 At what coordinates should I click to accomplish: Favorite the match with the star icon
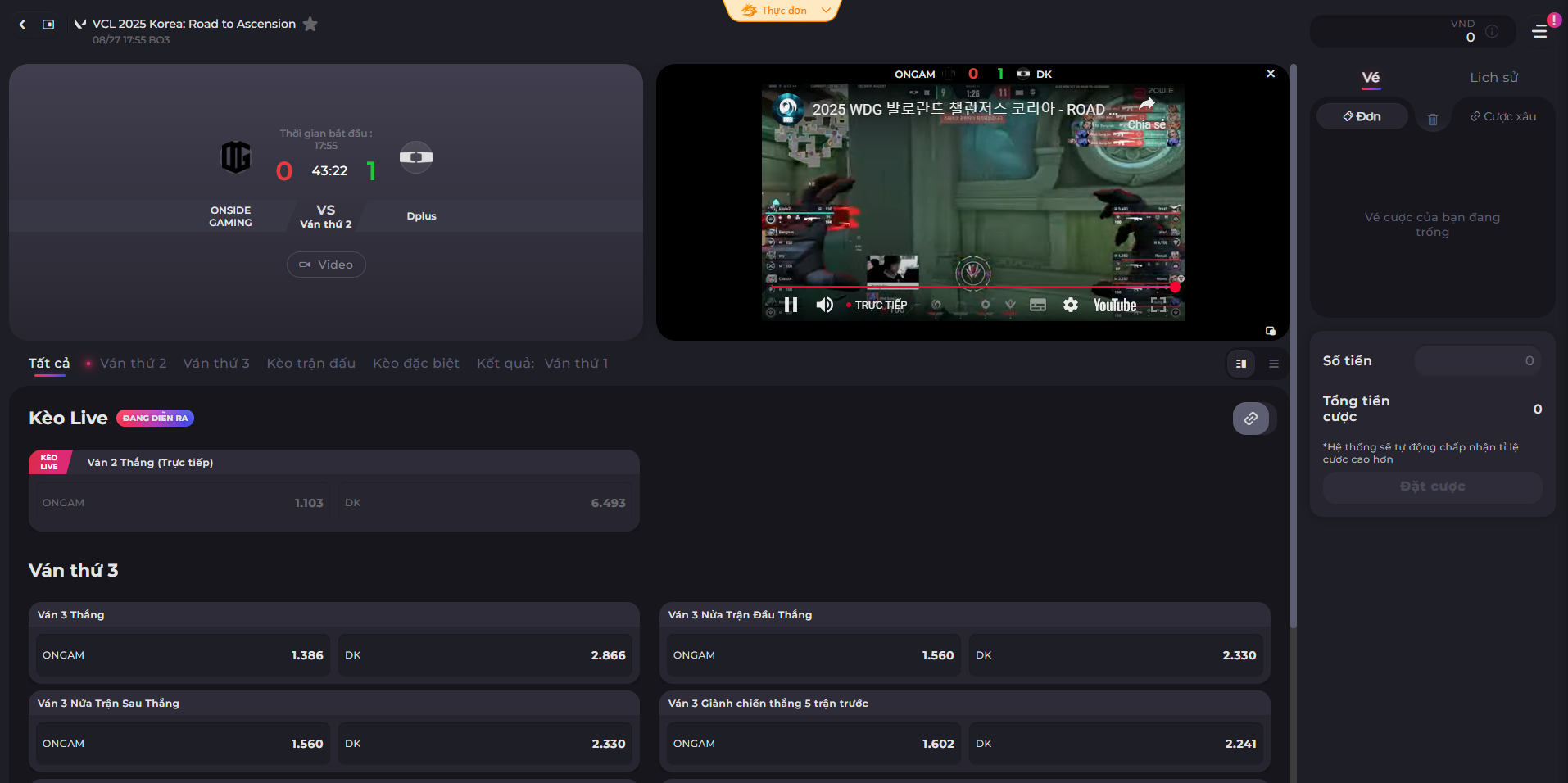[310, 25]
